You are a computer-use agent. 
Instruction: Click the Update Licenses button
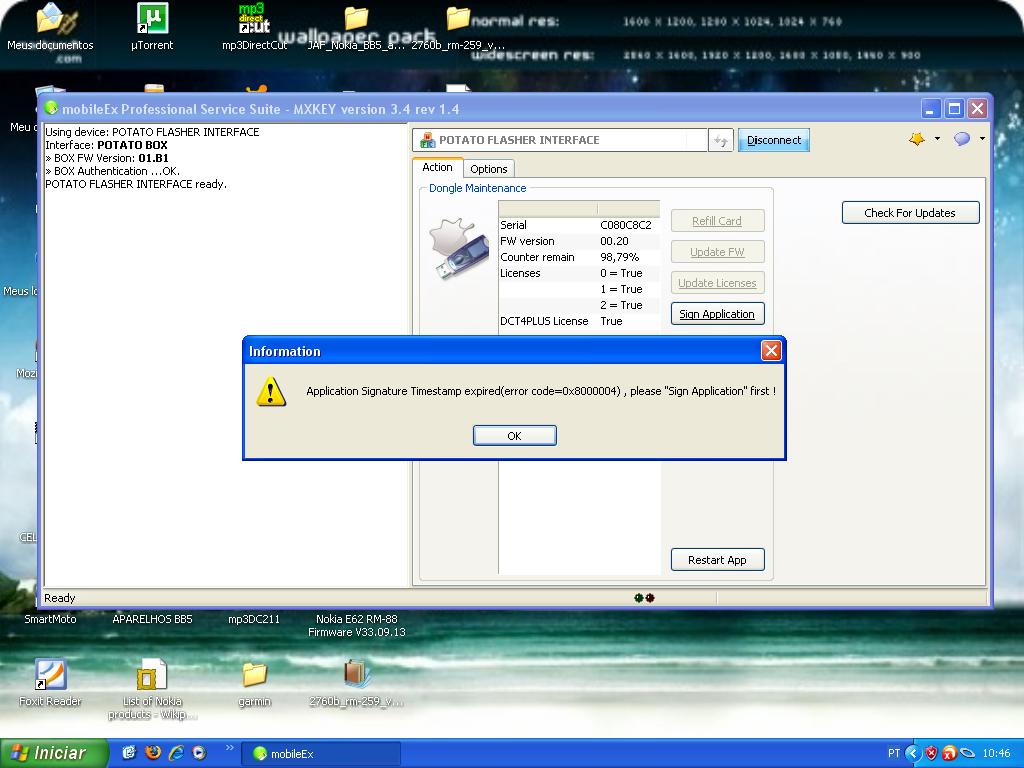[717, 283]
